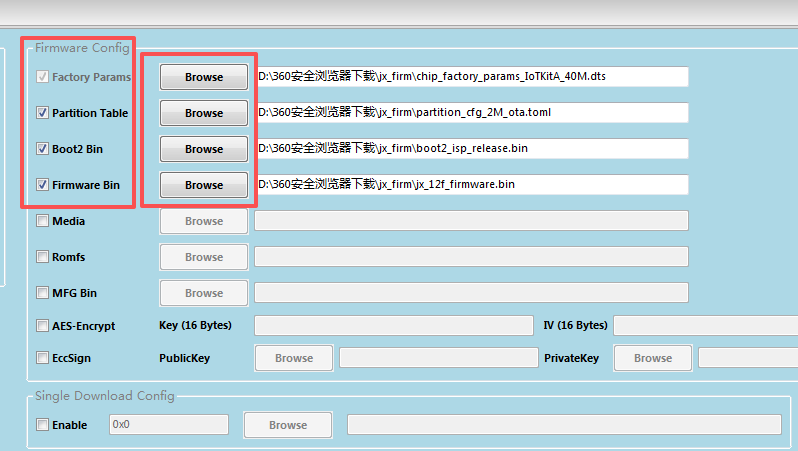Uncheck the Partition Table checkbox

(42, 113)
